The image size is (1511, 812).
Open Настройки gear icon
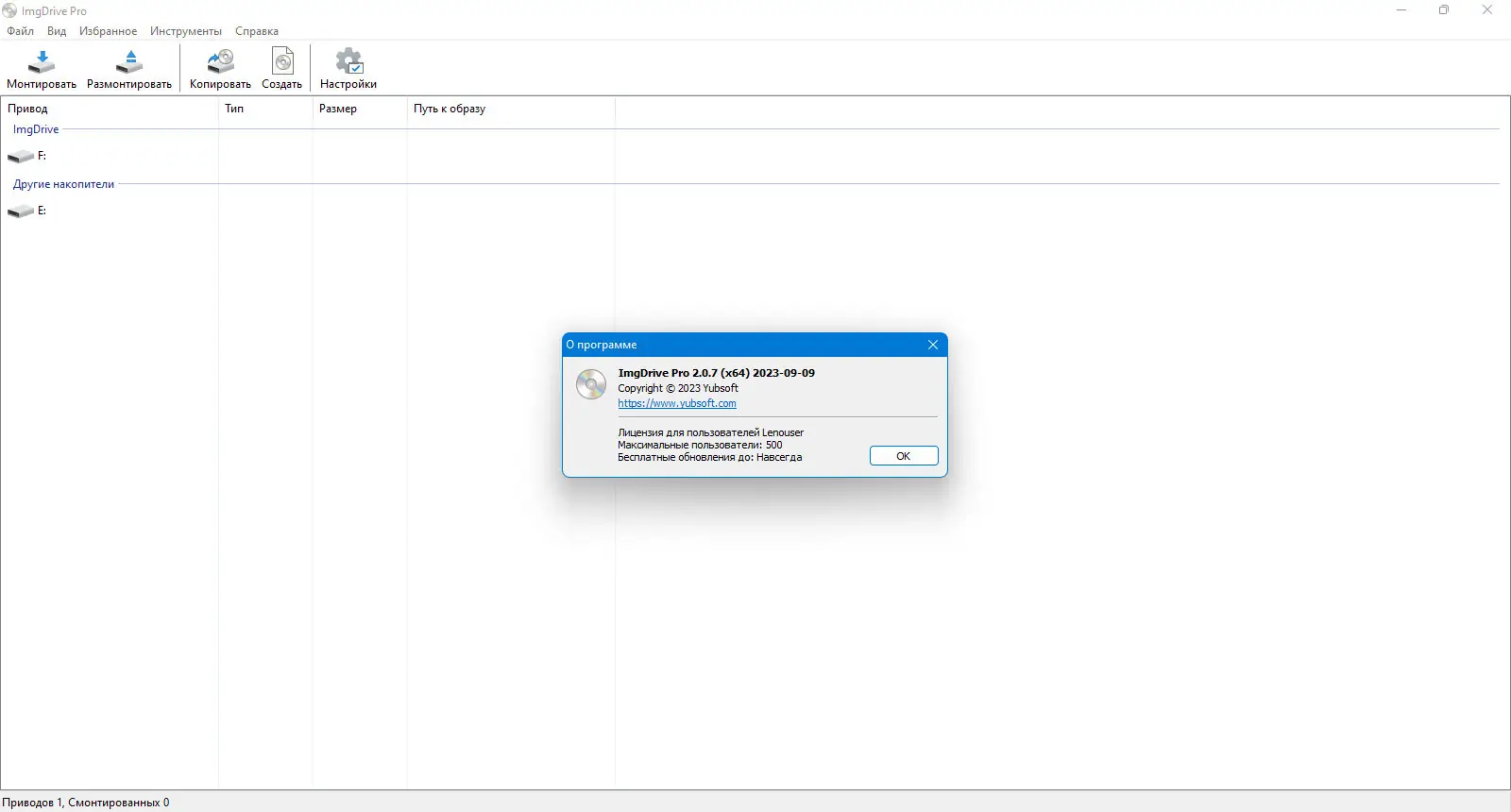348,62
